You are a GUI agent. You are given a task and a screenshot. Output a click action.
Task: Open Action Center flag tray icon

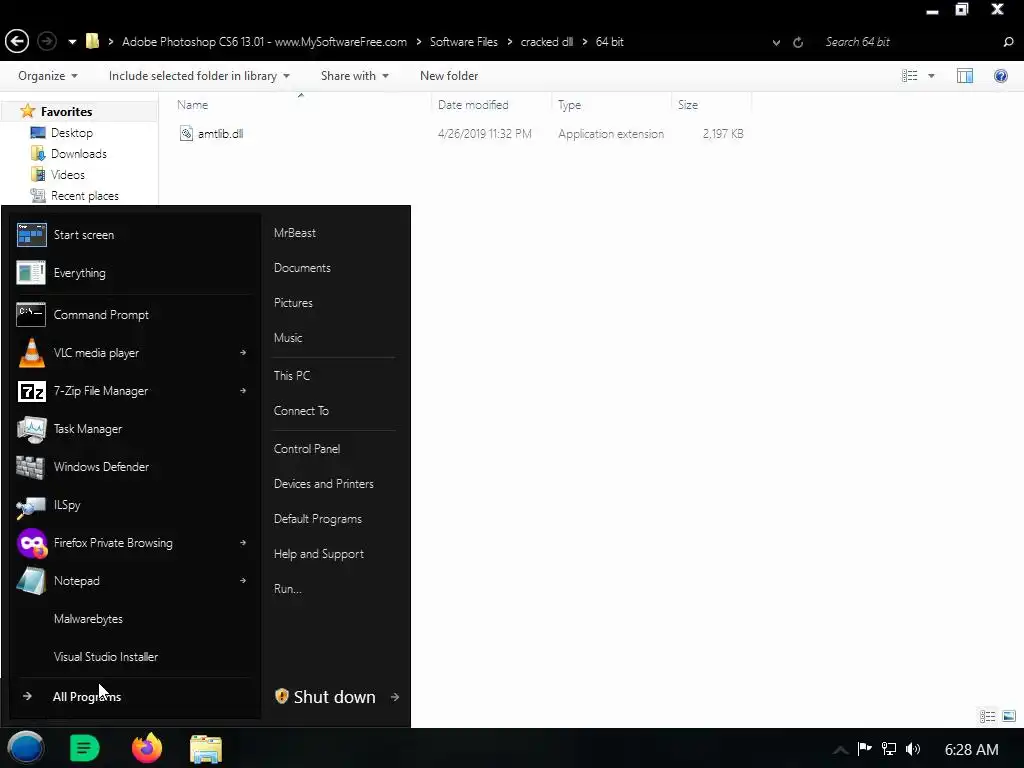865,748
